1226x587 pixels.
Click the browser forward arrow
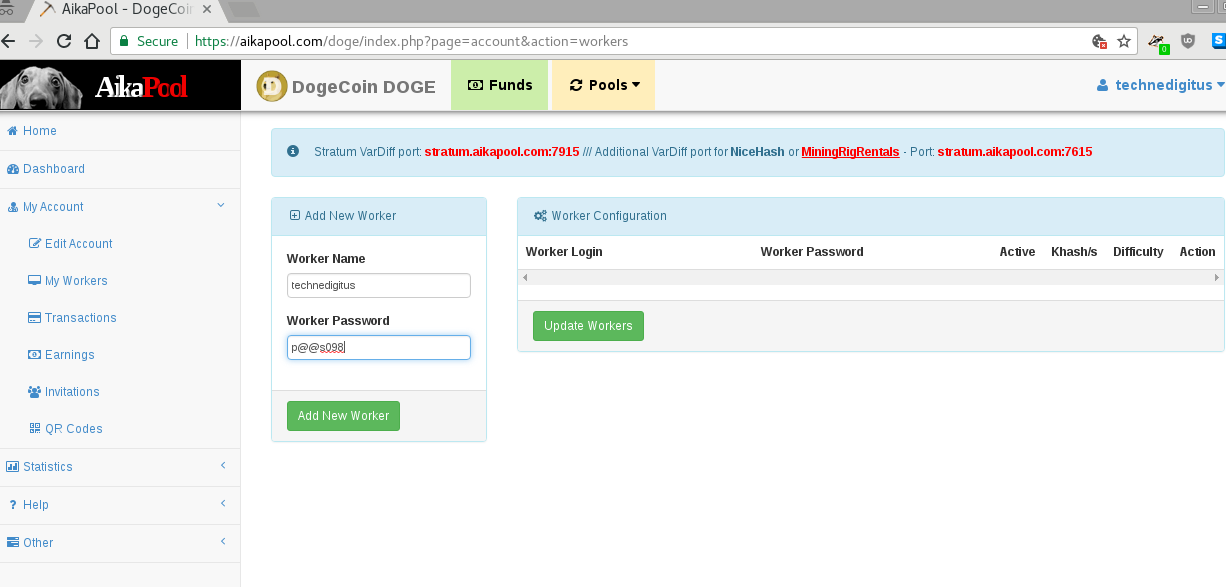(x=36, y=41)
